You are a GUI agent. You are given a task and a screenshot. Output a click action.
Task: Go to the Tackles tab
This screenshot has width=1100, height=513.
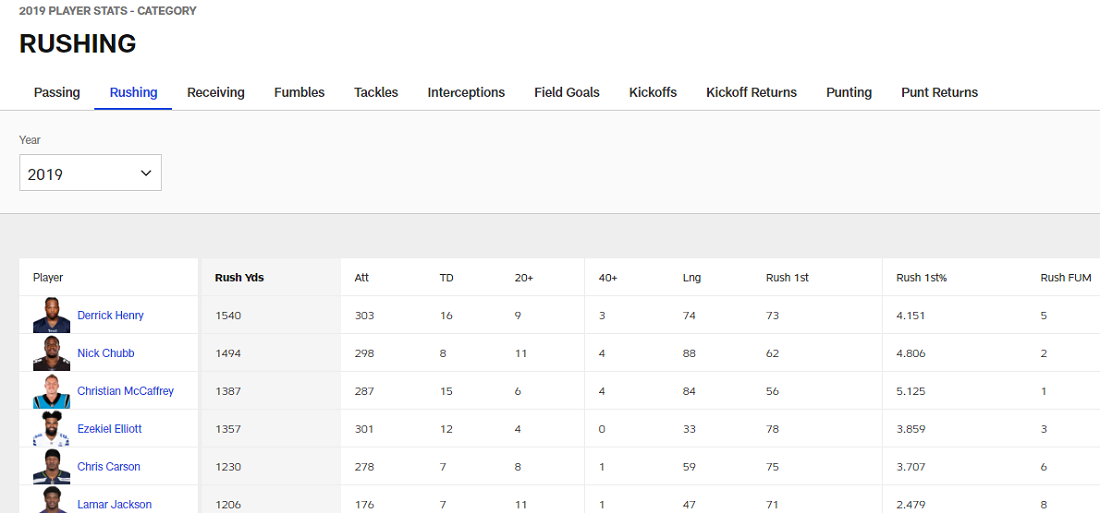pyautogui.click(x=376, y=92)
